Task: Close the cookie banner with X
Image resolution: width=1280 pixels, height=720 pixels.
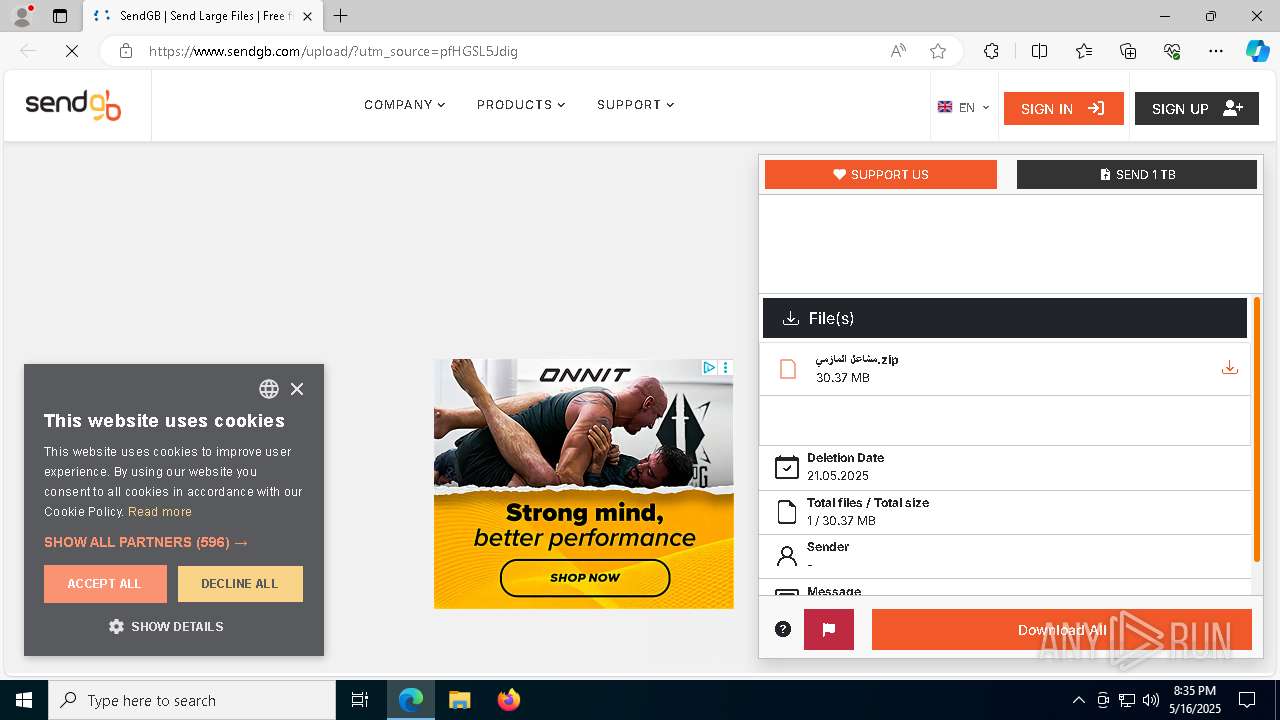Action: pos(297,389)
